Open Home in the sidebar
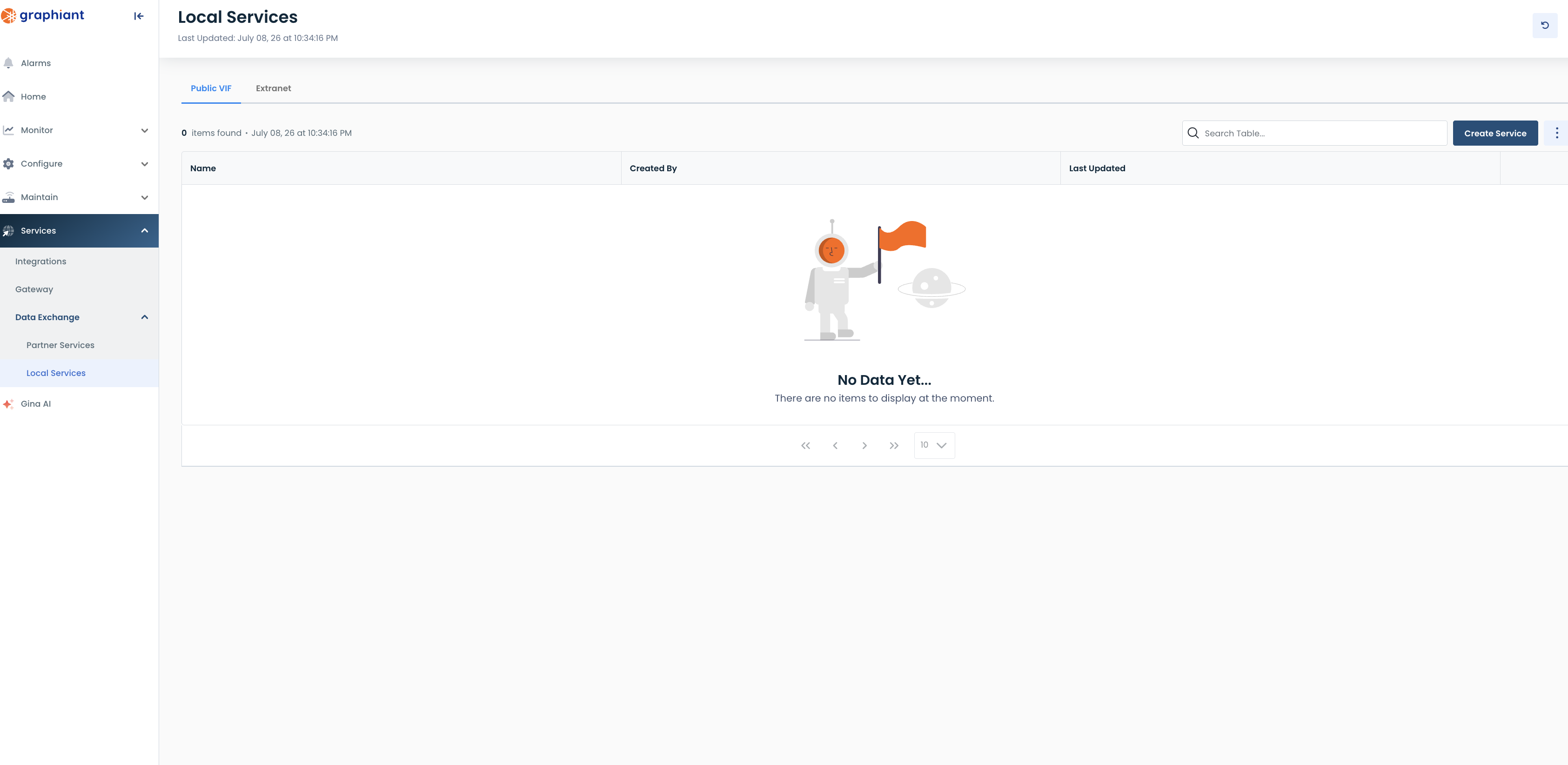1568x765 pixels. [79, 97]
